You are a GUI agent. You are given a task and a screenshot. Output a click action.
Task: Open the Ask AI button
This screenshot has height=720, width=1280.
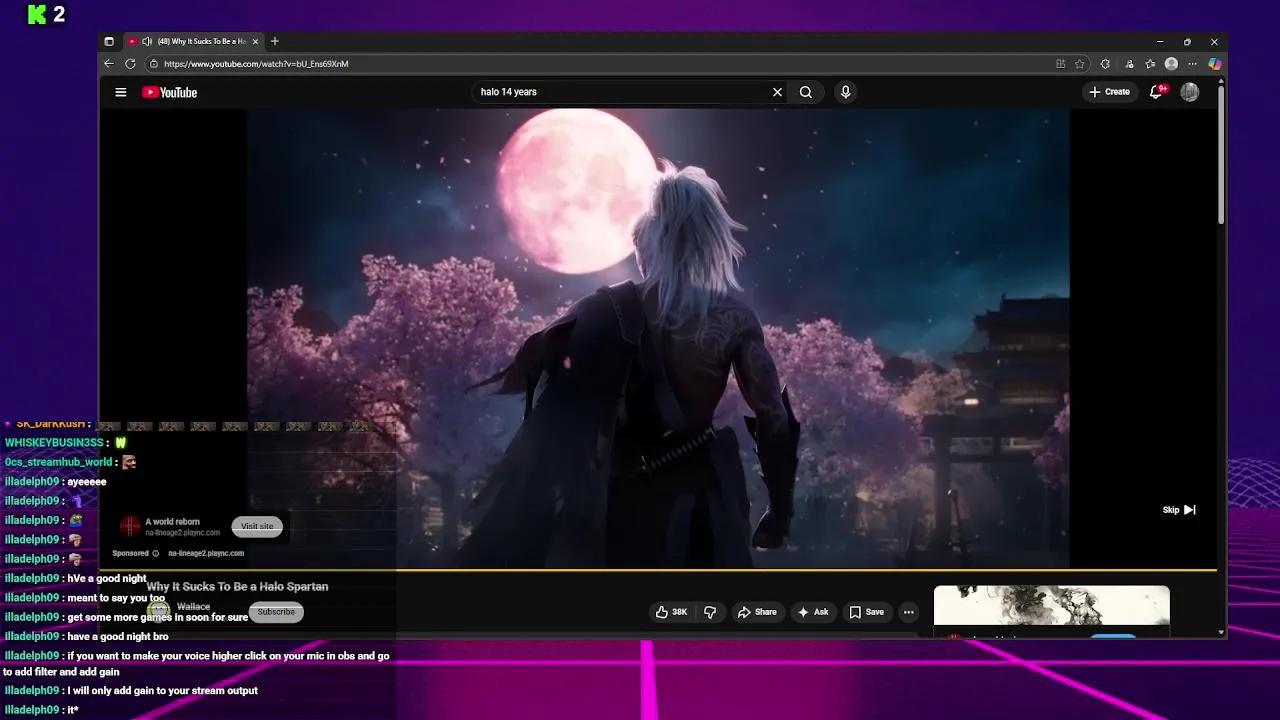813,612
